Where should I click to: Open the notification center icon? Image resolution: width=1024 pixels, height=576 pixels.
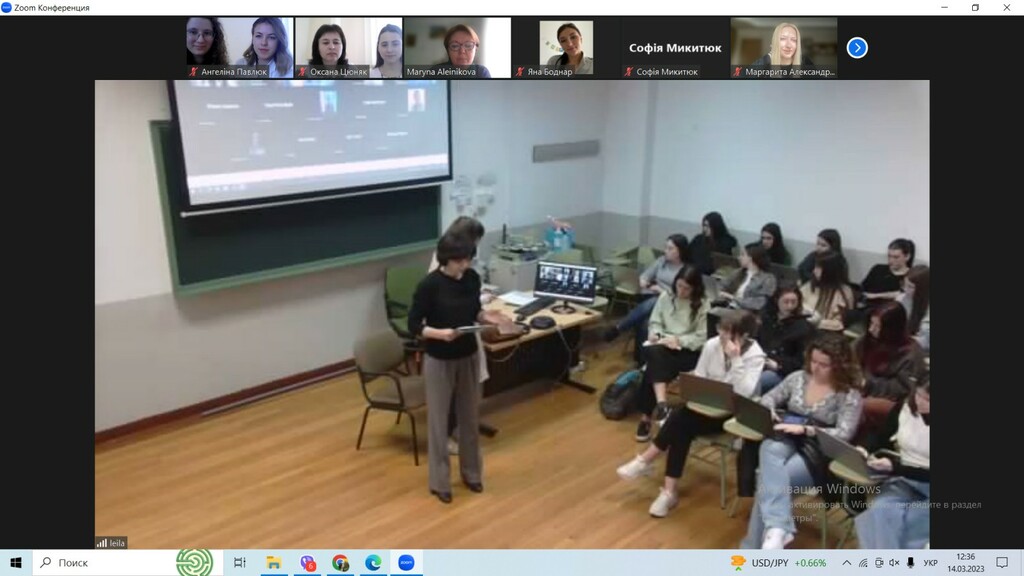[1002, 563]
